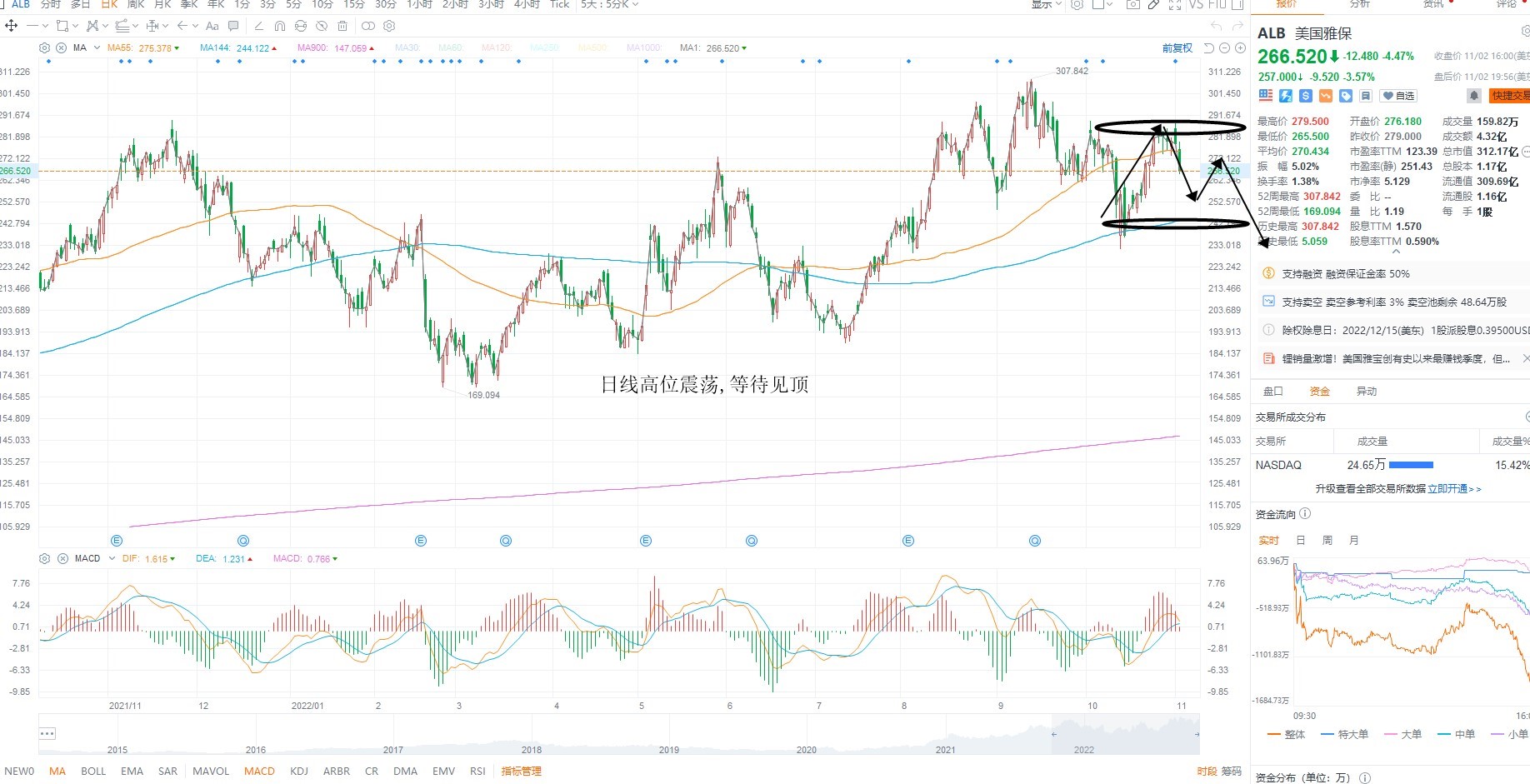Open the 分析 analysis tab
1530x784 pixels.
[1359, 4]
